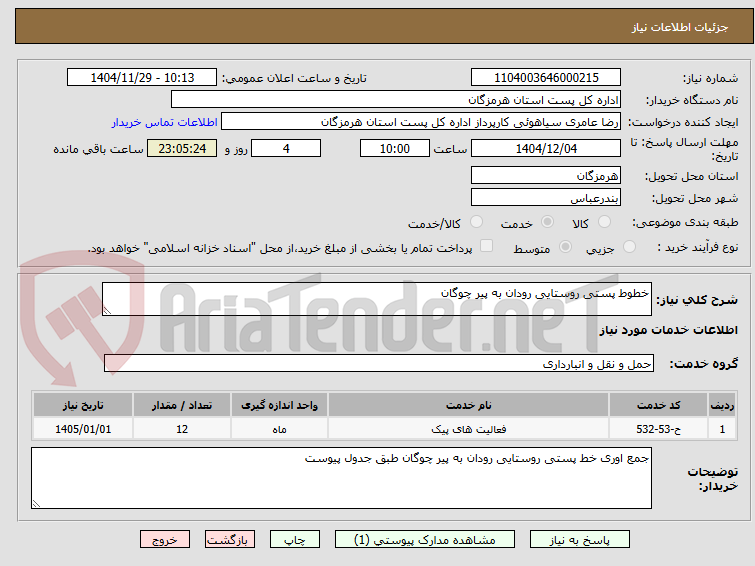Image resolution: width=755 pixels, height=566 pixels.
Task: Click the توضیحات خریدار text area
Action: click(341, 478)
